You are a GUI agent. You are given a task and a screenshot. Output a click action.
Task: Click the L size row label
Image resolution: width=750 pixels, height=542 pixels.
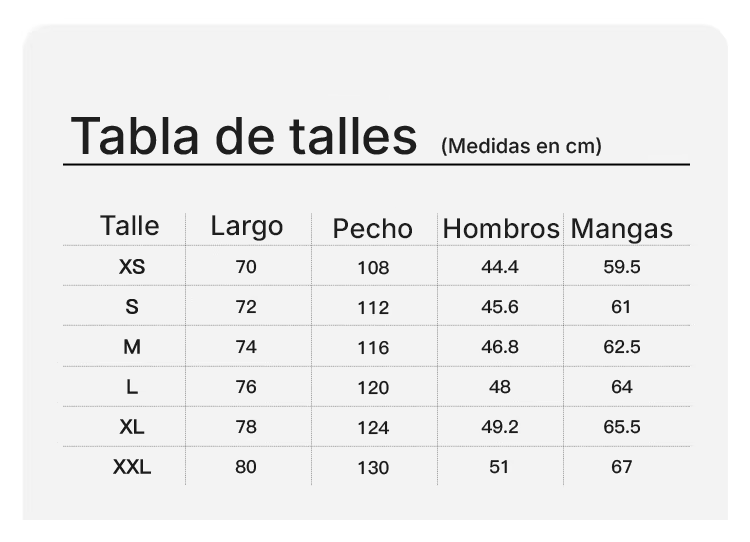coord(132,387)
